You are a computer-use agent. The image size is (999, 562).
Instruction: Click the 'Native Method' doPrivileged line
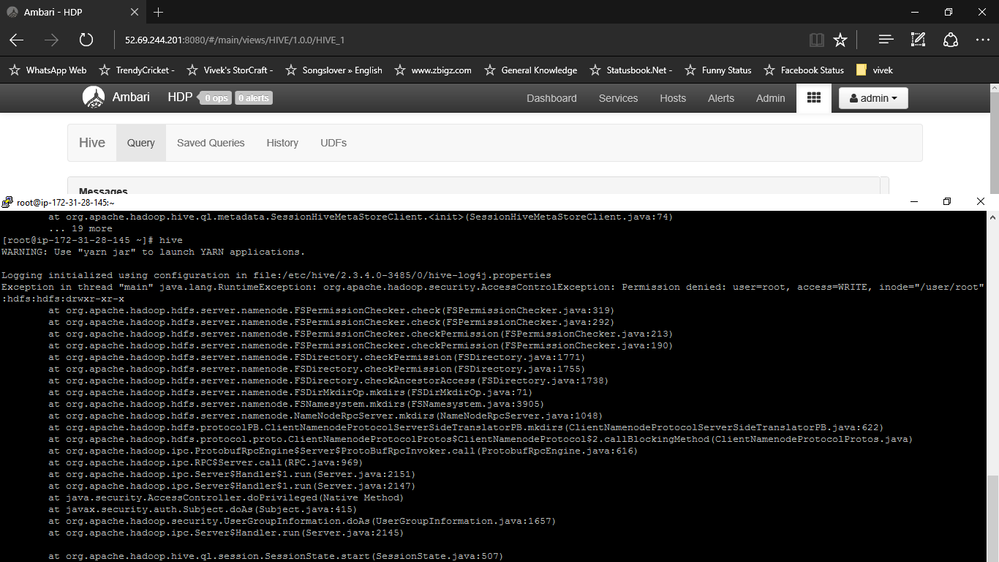click(226, 498)
